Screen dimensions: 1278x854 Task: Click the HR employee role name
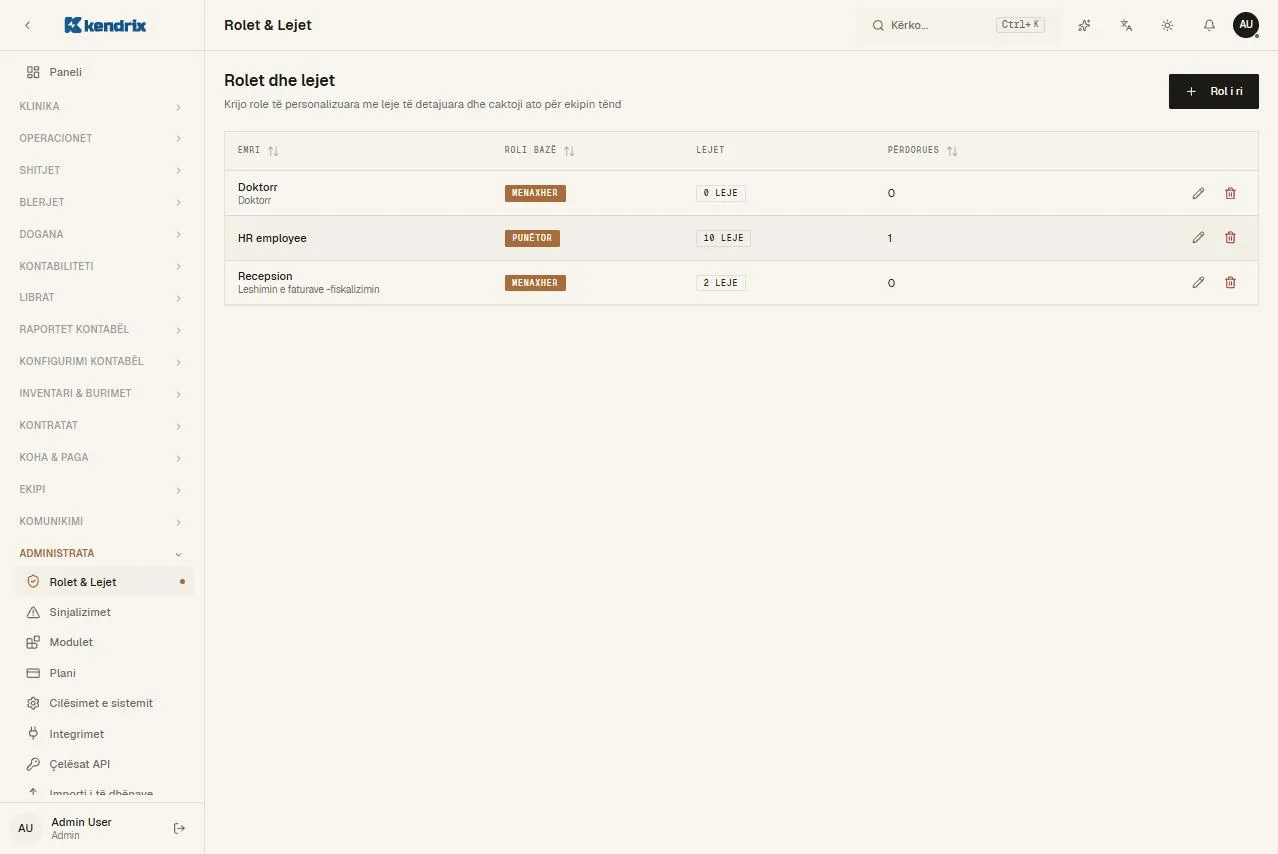pos(272,238)
